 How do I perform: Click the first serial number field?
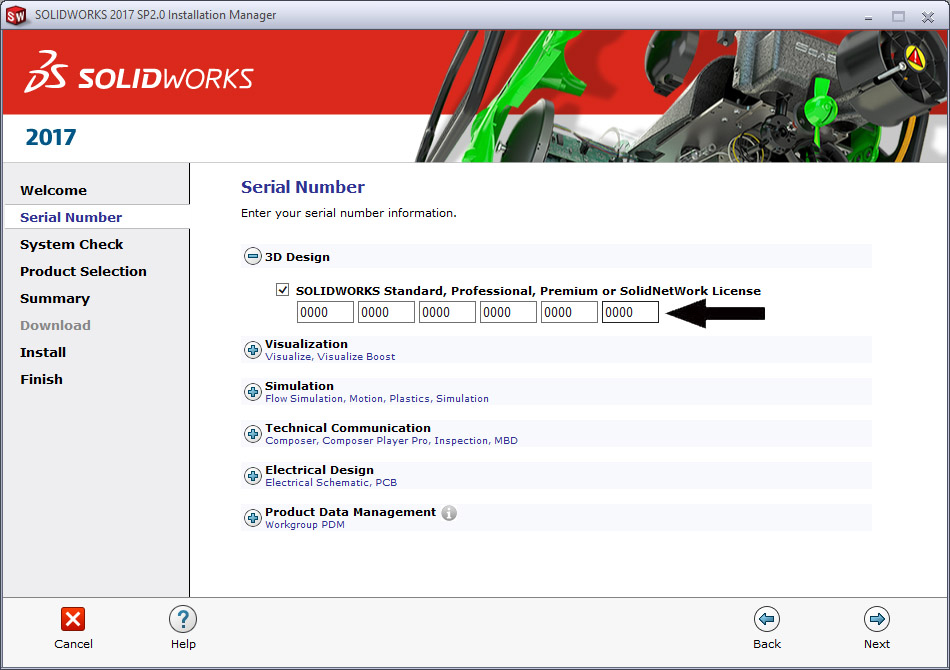(x=325, y=312)
